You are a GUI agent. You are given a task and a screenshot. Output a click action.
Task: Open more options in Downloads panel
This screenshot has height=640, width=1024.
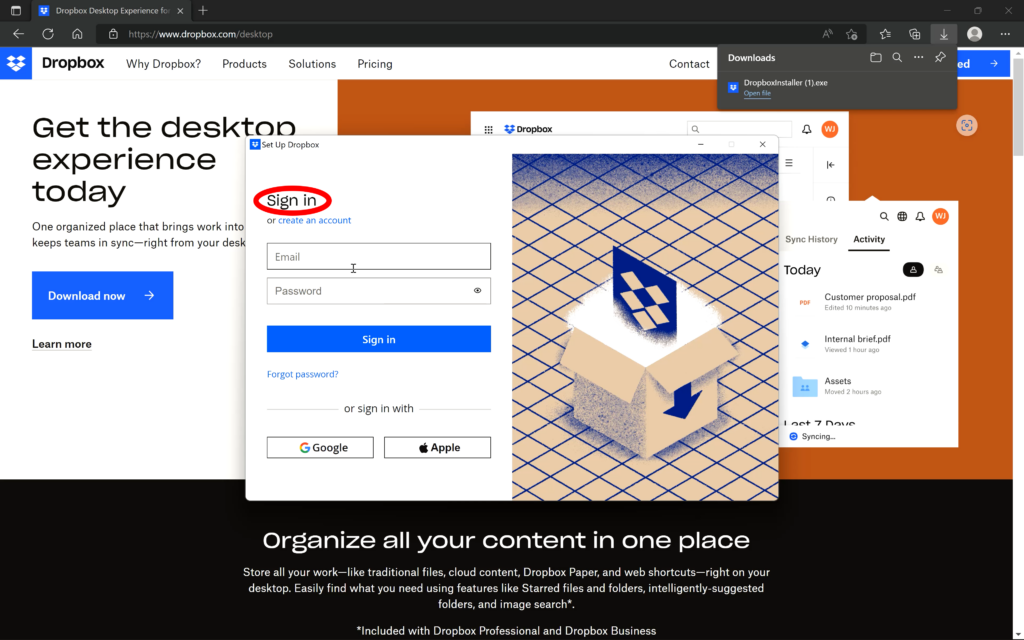[x=918, y=57]
